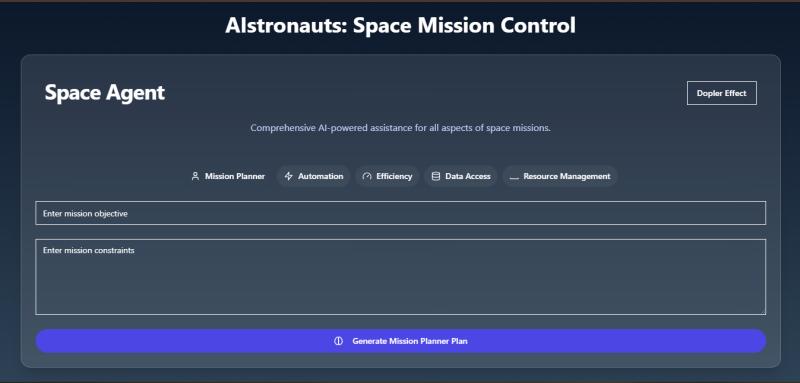800x383 pixels.
Task: Focus the mission objective input field
Action: (401, 213)
